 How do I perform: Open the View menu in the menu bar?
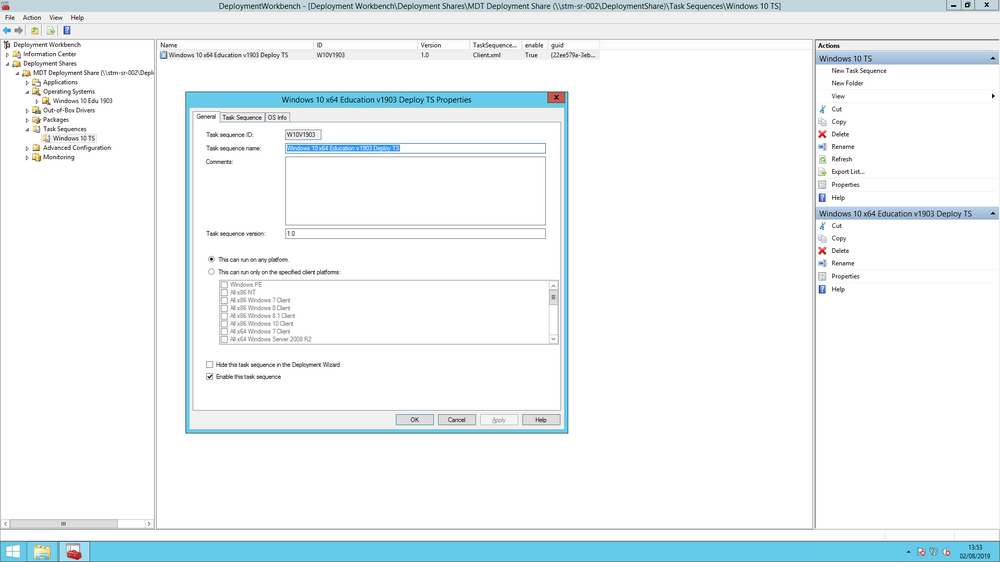(x=56, y=18)
